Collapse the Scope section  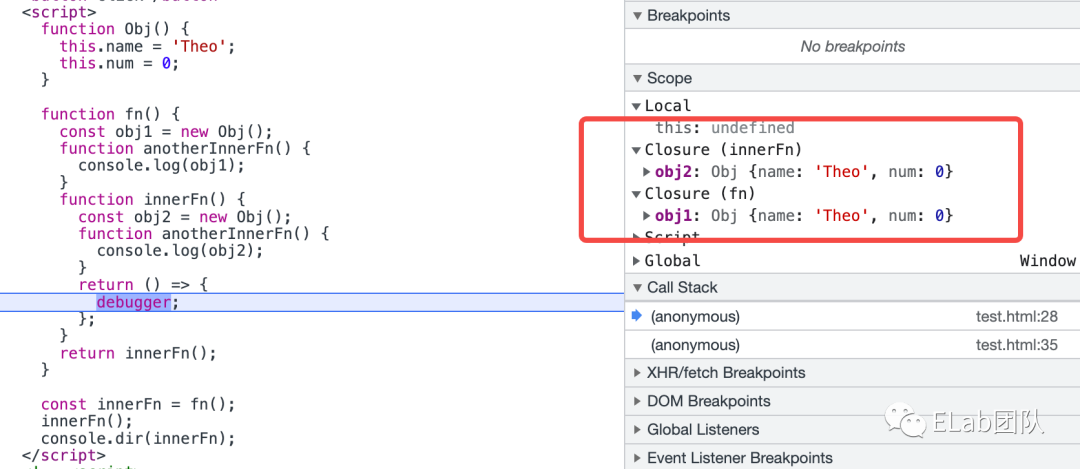(636, 79)
